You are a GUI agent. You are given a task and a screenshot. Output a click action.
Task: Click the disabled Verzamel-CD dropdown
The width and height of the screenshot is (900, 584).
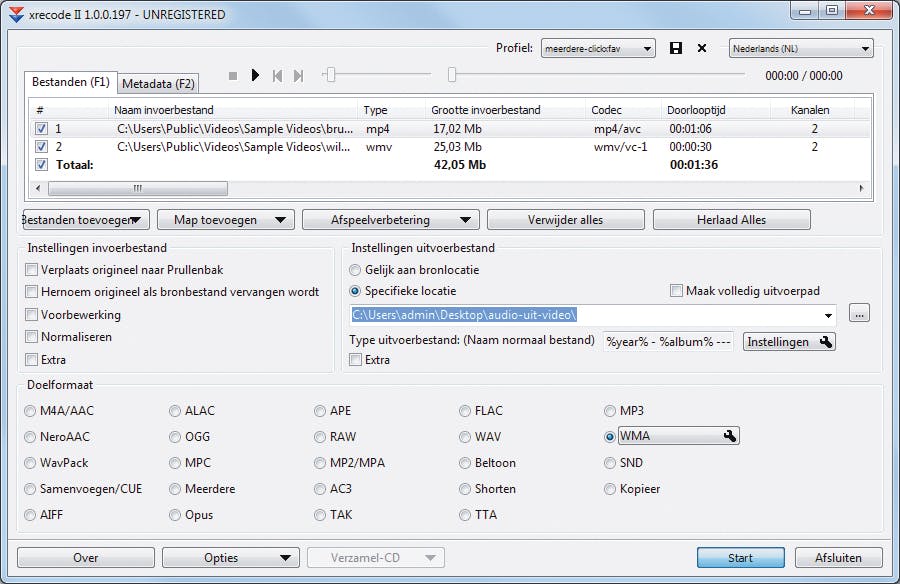coord(376,558)
